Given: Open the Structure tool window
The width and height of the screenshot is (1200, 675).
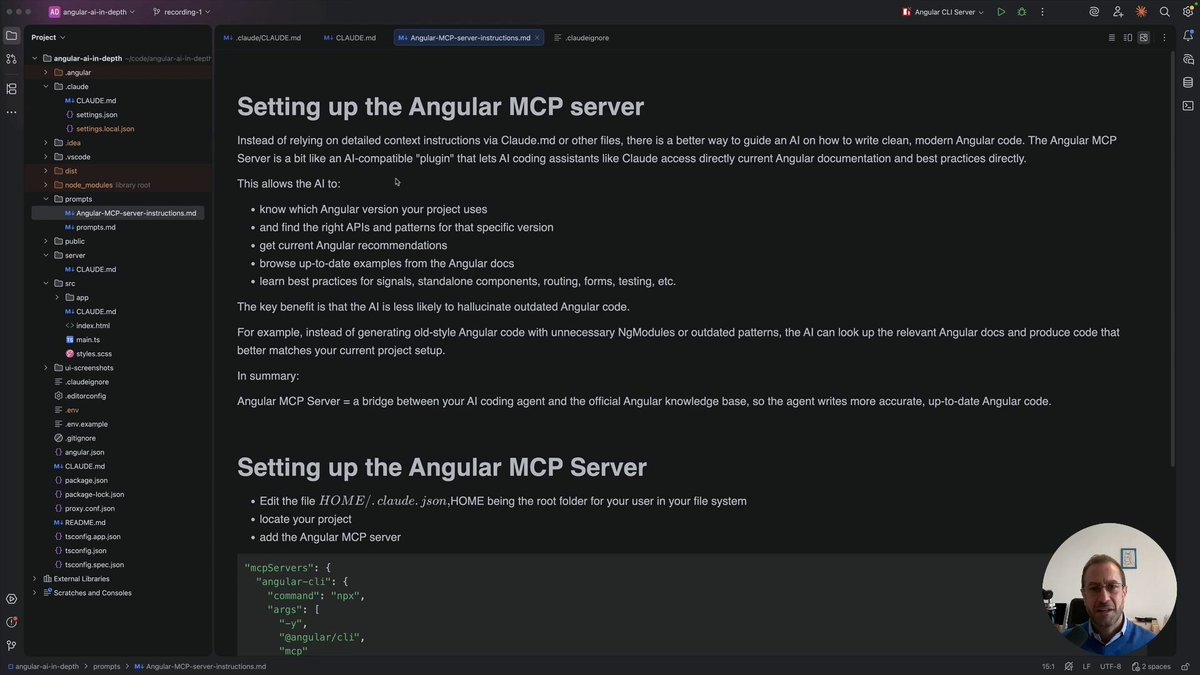Looking at the screenshot, I should click(x=11, y=88).
